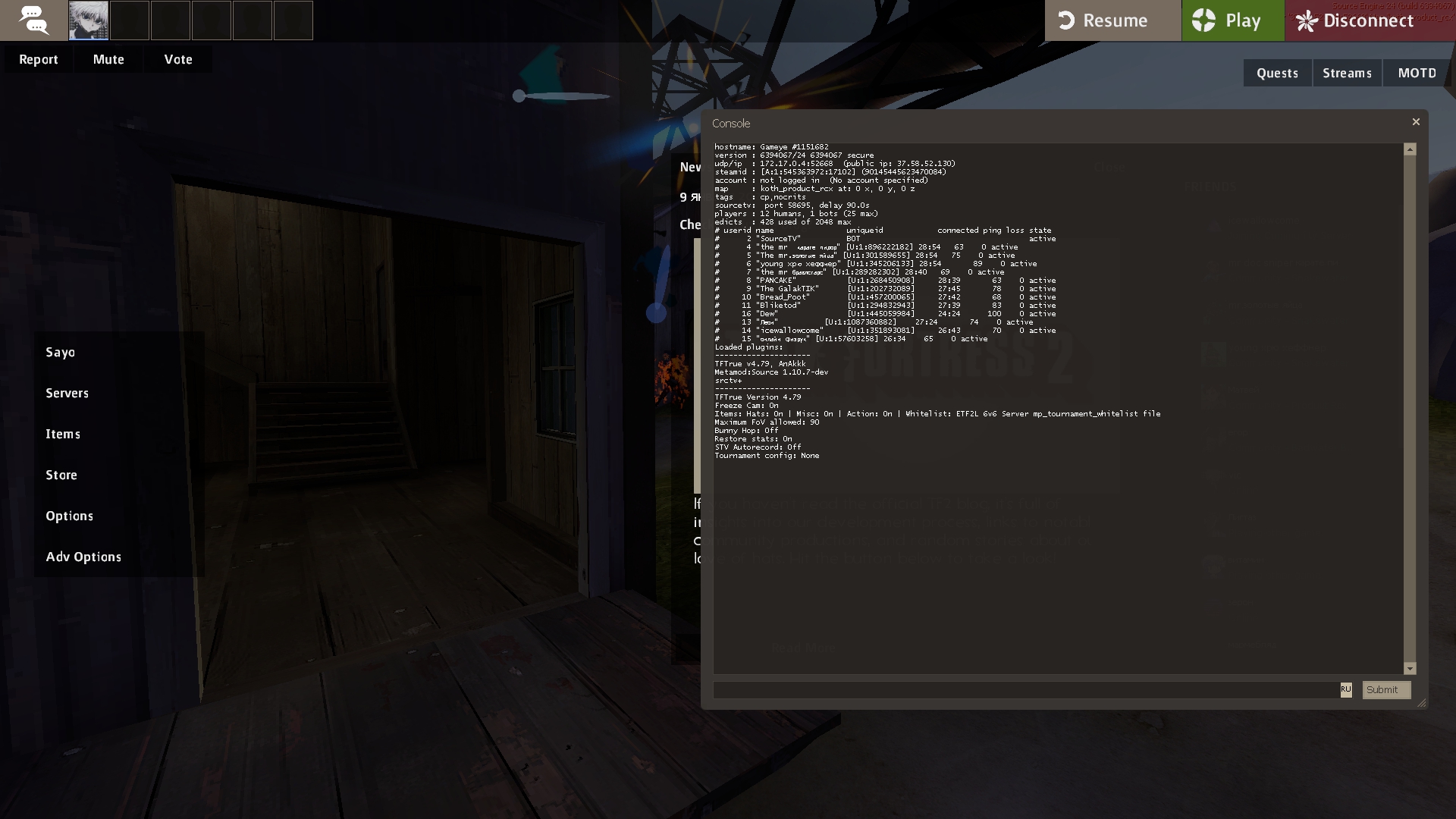Switch to the Quests tab

[x=1277, y=73]
